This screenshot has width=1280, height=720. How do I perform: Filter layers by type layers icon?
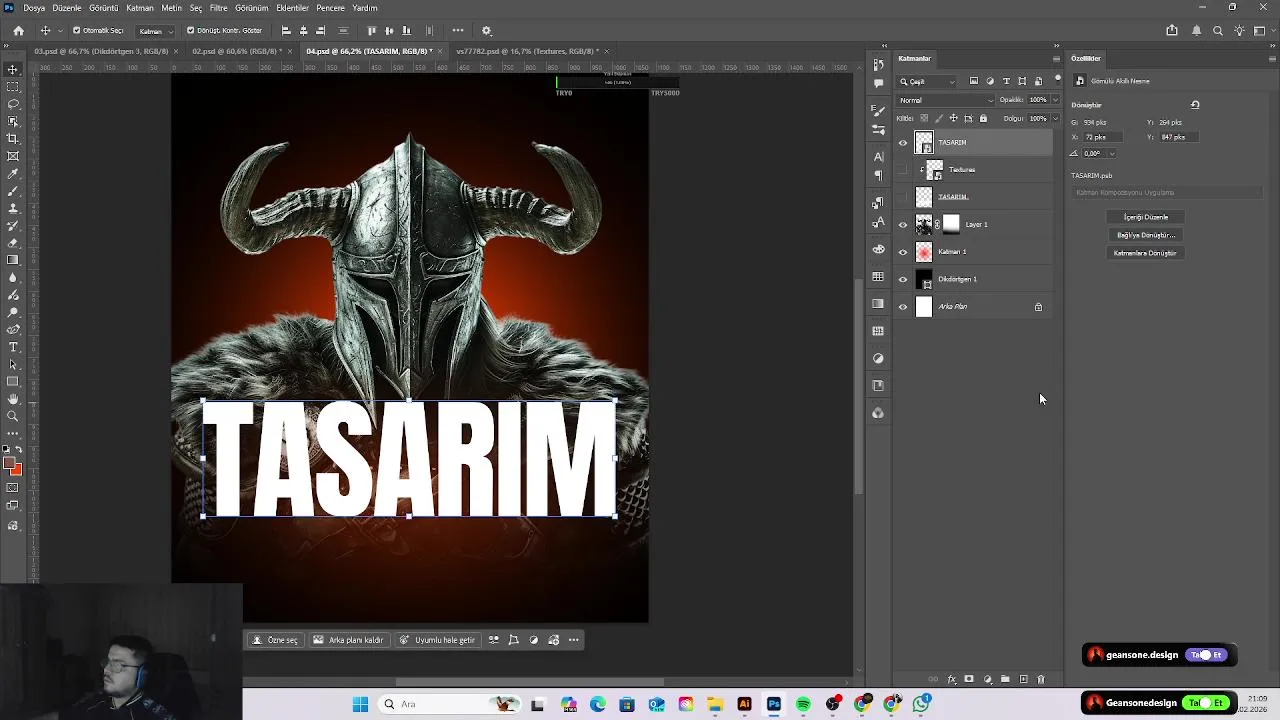pyautogui.click(x=1006, y=81)
